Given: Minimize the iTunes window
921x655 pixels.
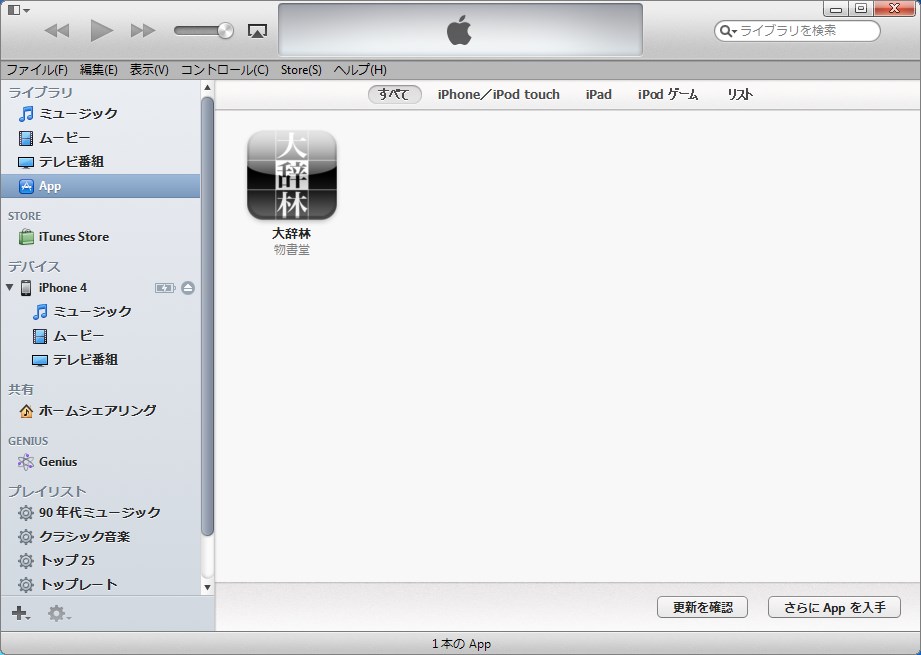Looking at the screenshot, I should 836,8.
